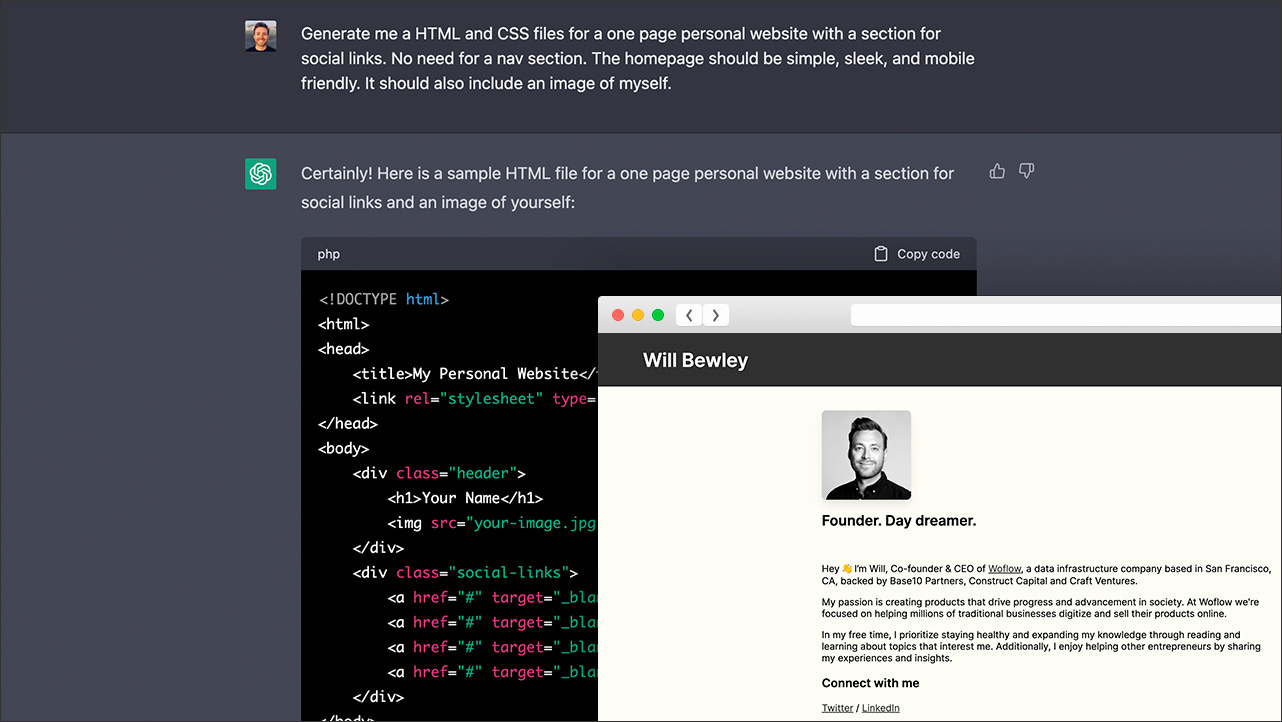This screenshot has width=1282, height=722.
Task: Open the Twitter link under Connect with me
Action: (x=836, y=707)
